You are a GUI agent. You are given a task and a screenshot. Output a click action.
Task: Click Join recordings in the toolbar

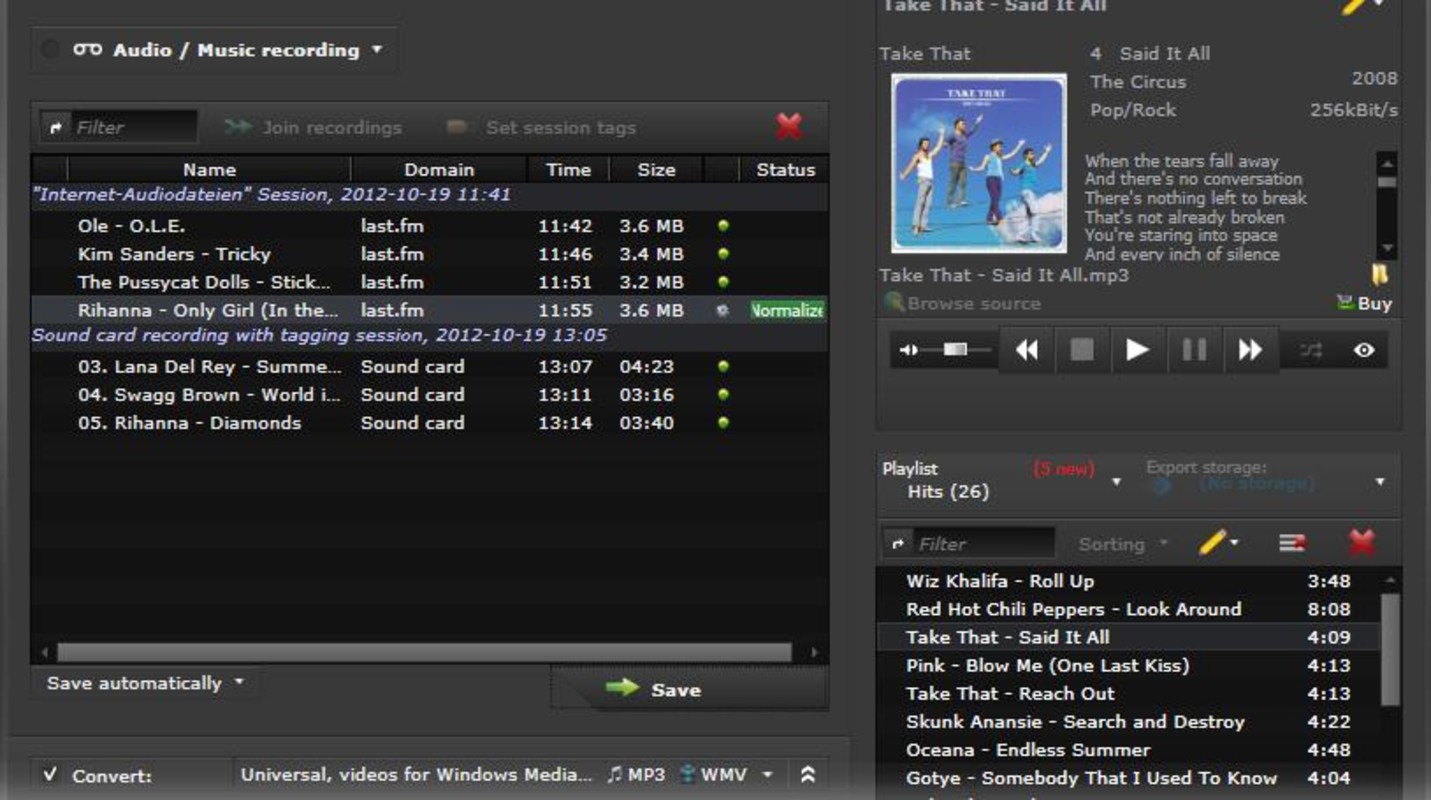click(313, 128)
